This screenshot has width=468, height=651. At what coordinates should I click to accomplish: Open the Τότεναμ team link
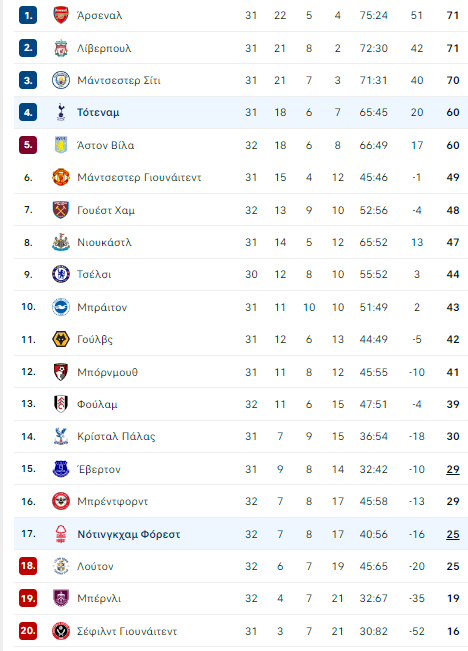tap(98, 113)
